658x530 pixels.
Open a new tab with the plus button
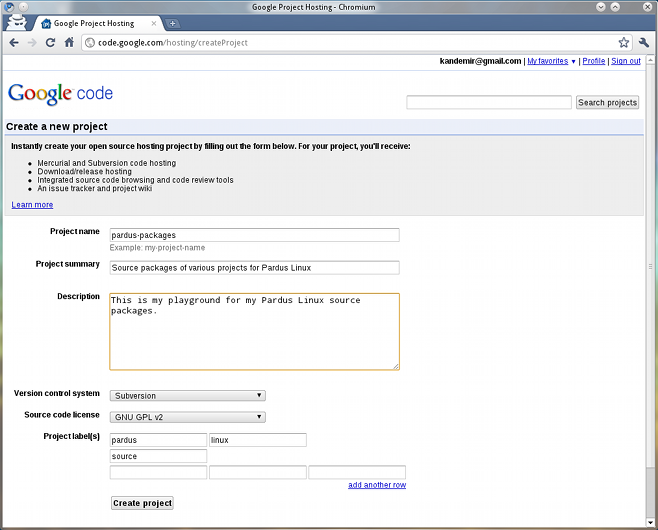[172, 23]
